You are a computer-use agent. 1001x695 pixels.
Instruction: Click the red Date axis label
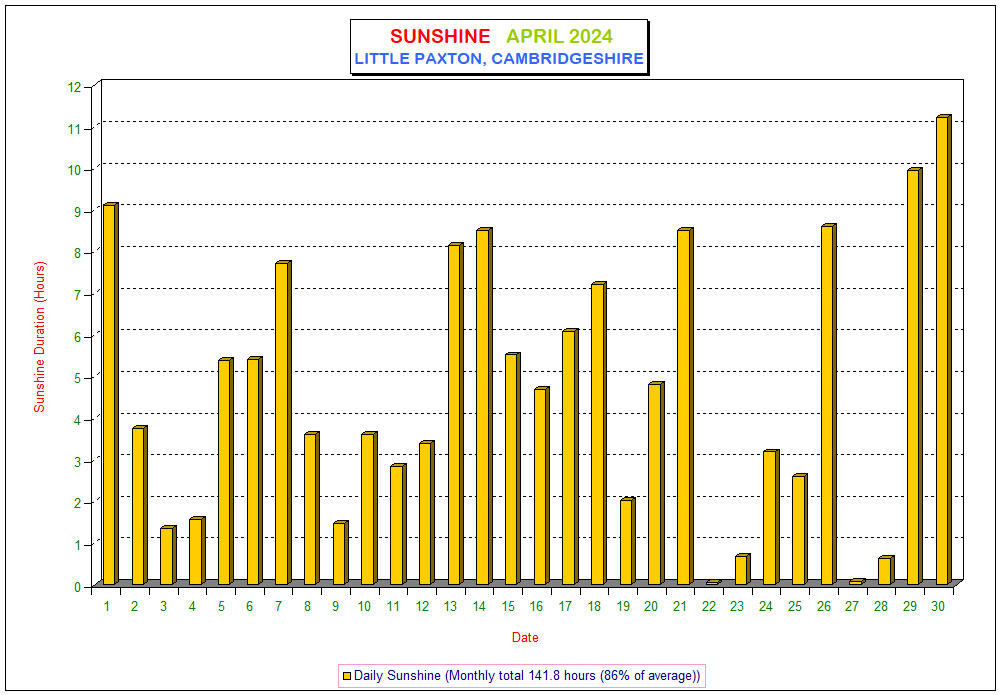coord(525,637)
